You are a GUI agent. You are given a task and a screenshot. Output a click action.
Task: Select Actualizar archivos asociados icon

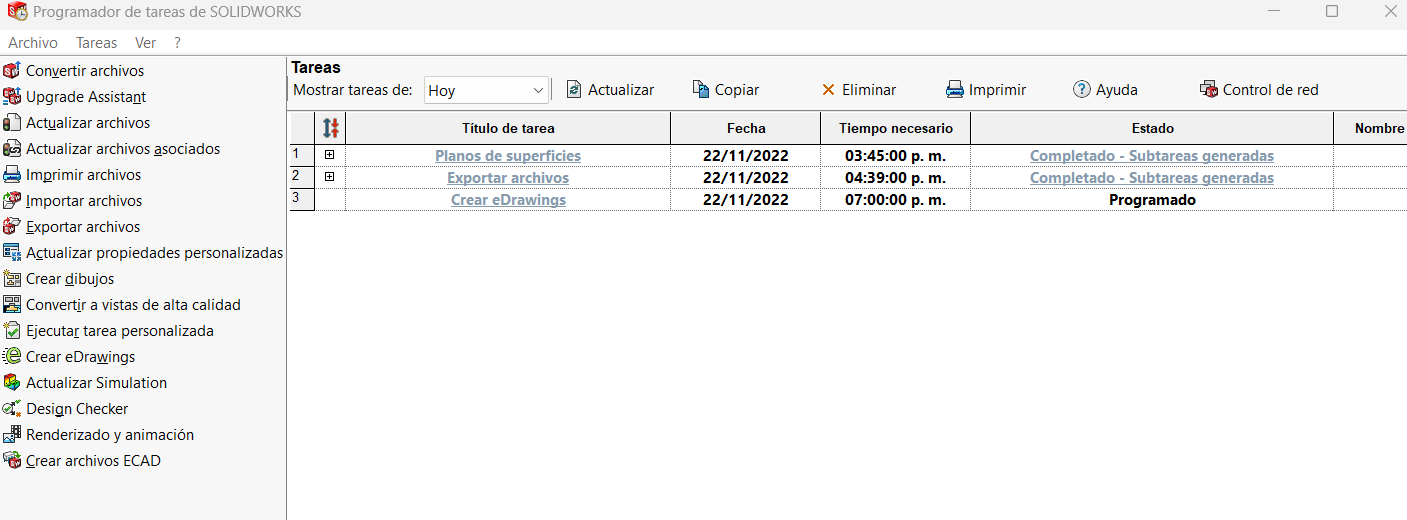click(x=12, y=149)
